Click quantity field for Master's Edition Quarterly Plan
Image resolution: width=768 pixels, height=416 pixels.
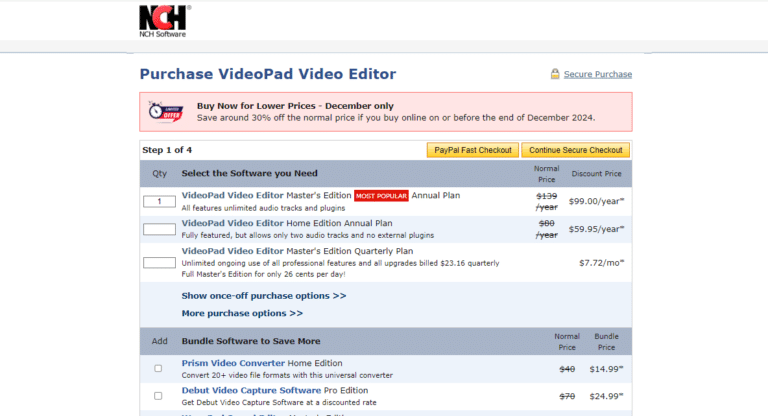[159, 263]
